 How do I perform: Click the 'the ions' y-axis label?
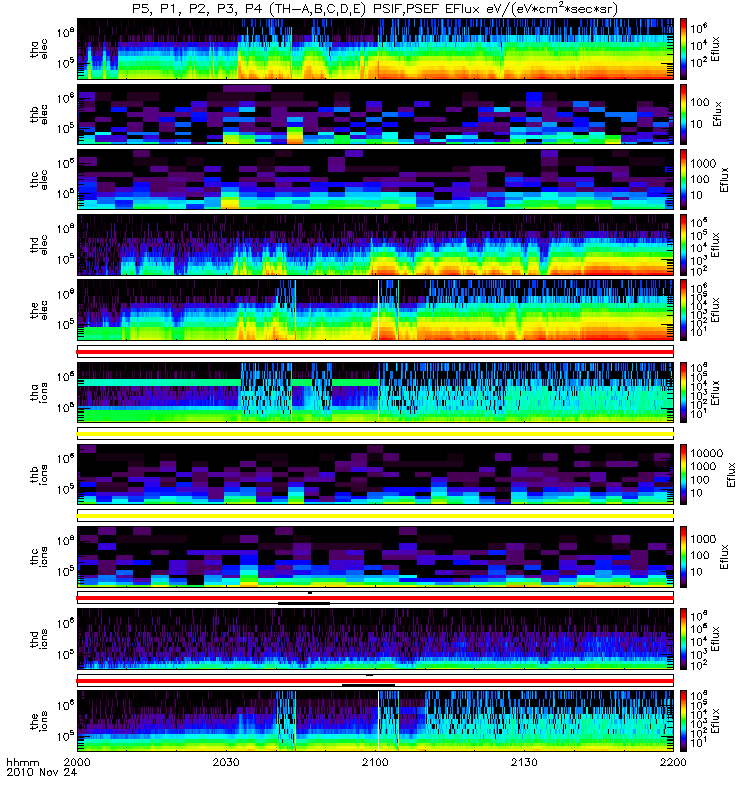(39, 721)
